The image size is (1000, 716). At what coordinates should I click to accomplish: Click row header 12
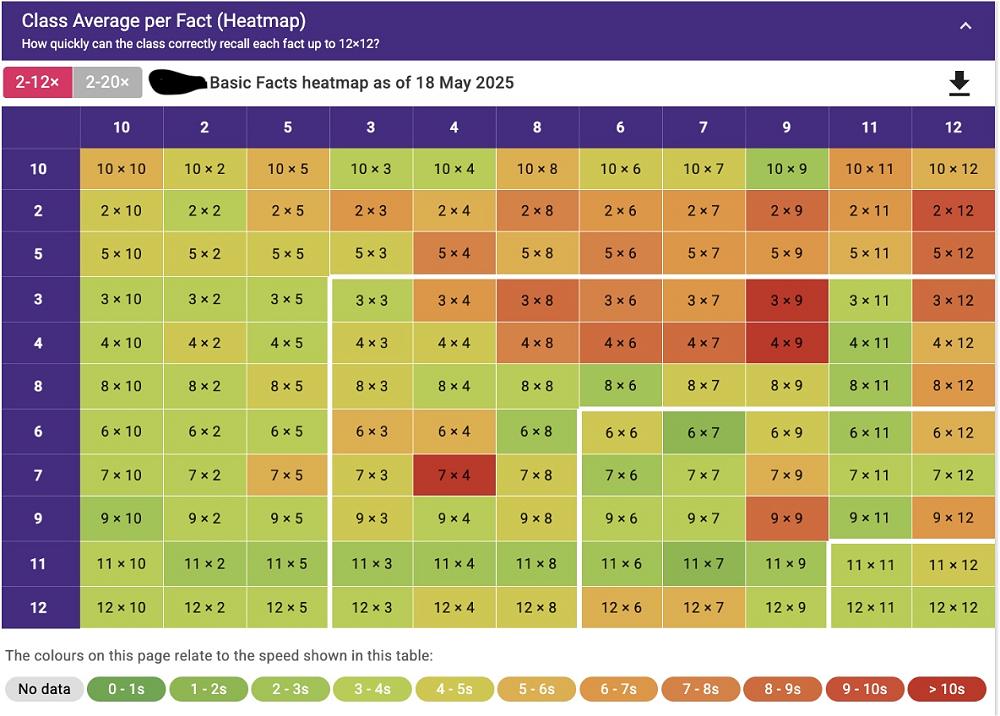[39, 607]
